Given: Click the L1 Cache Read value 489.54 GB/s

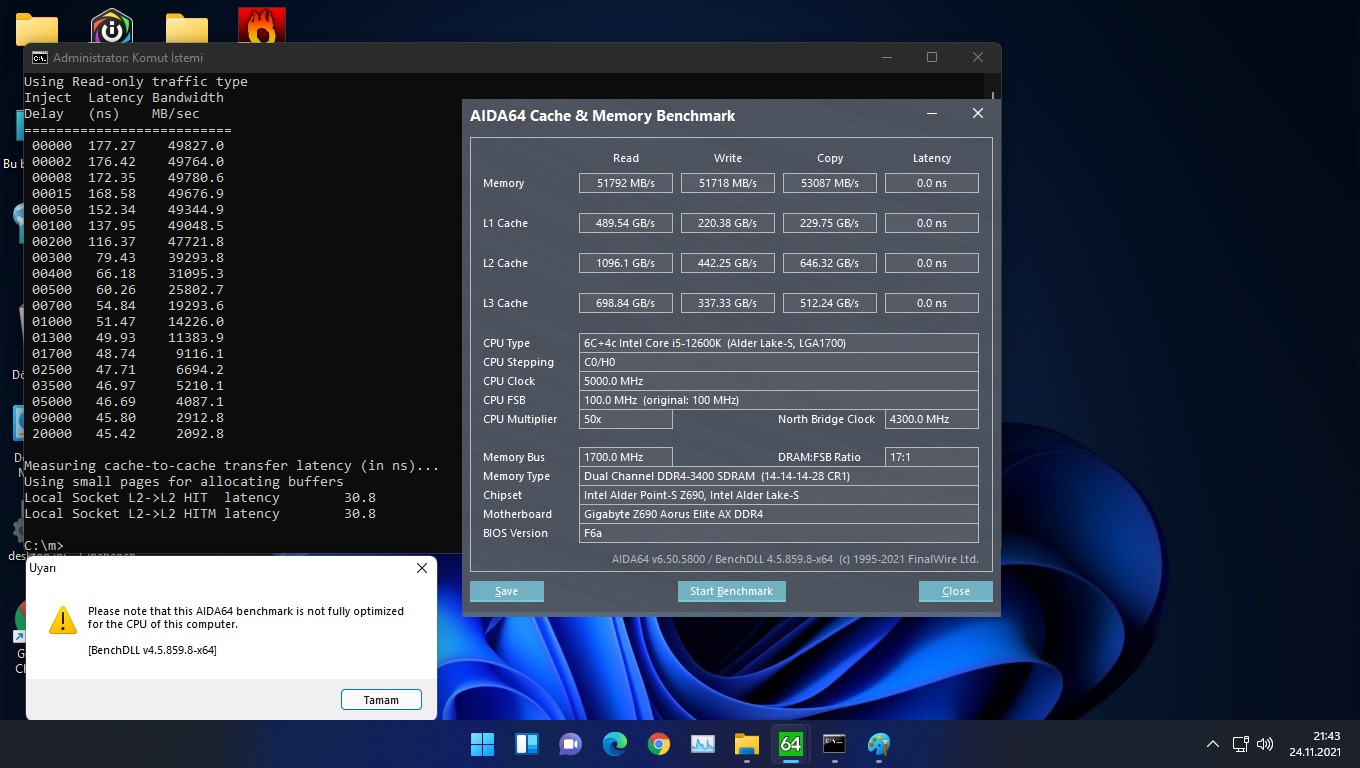Looking at the screenshot, I should tap(626, 223).
